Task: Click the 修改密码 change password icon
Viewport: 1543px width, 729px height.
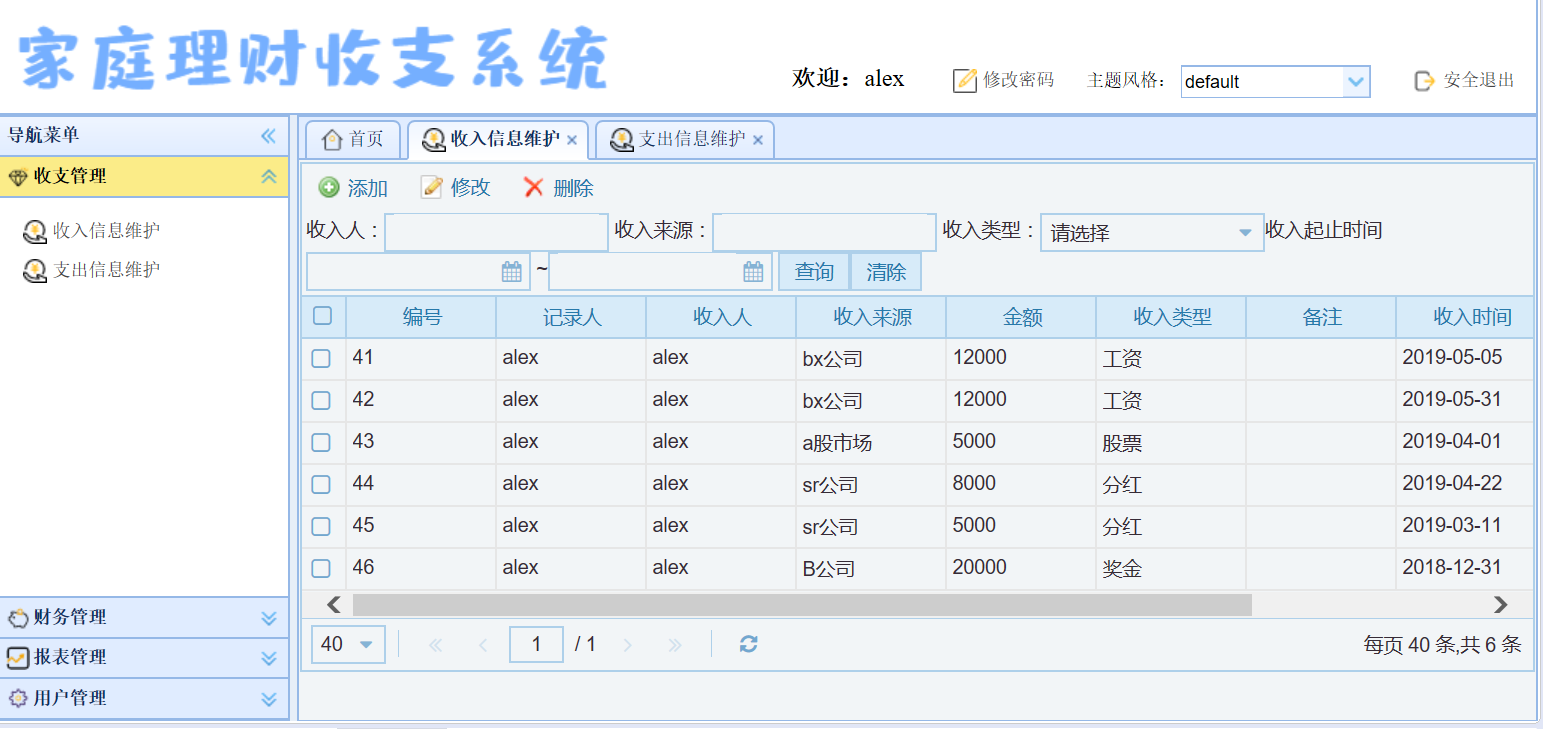Action: pyautogui.click(x=965, y=81)
